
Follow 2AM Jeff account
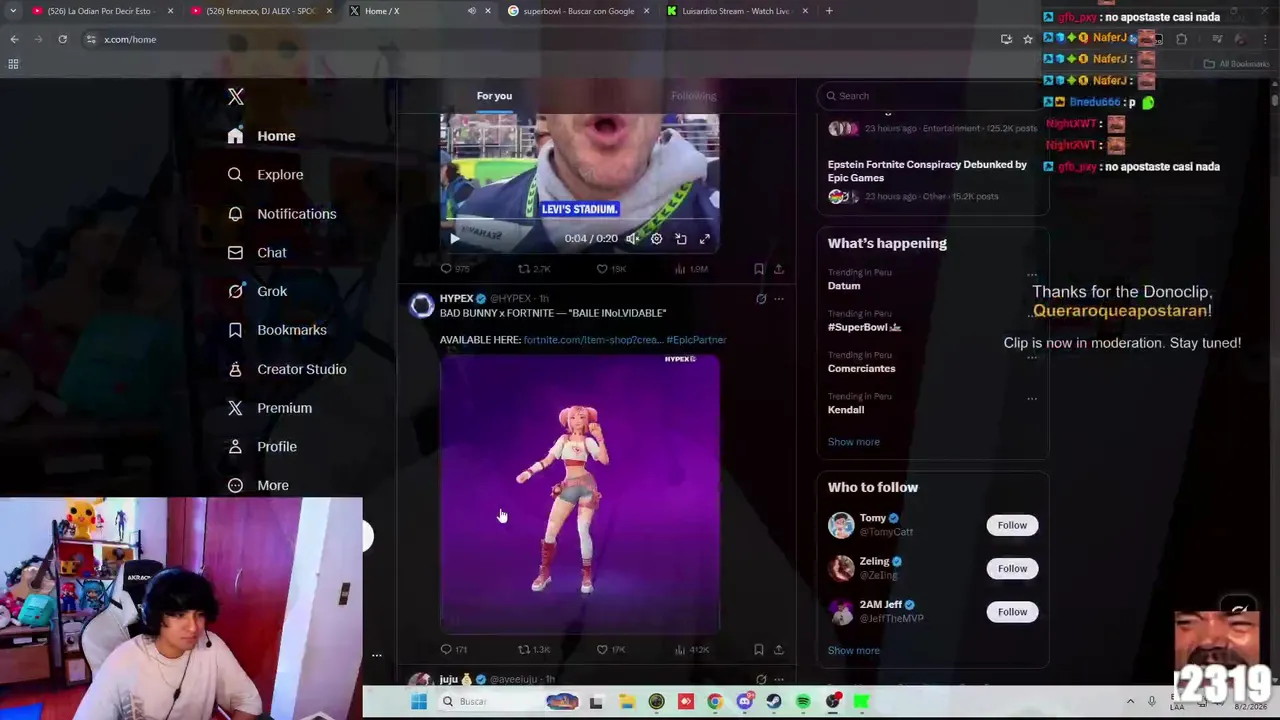(1012, 611)
